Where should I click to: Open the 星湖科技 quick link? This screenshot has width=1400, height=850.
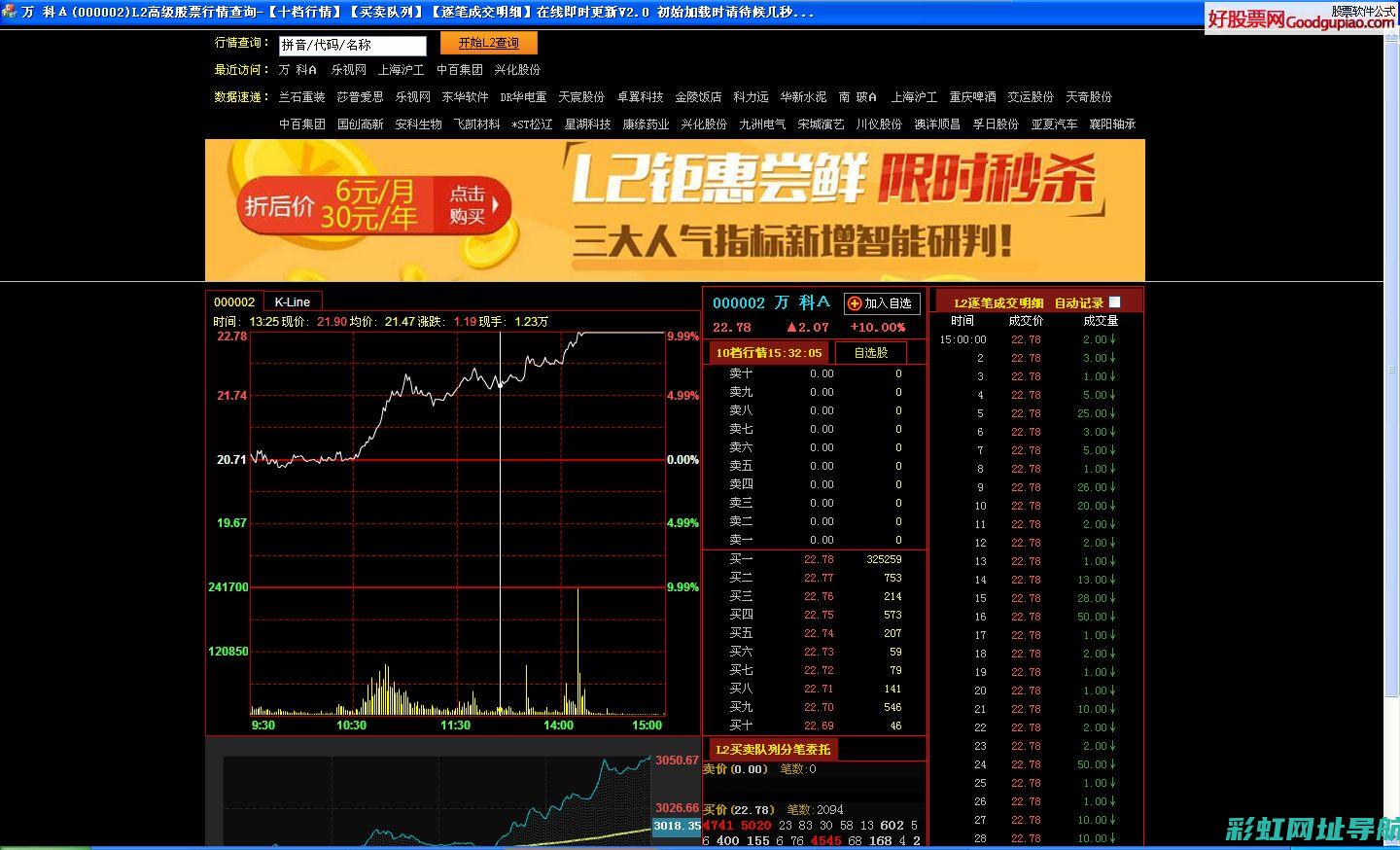pos(587,124)
